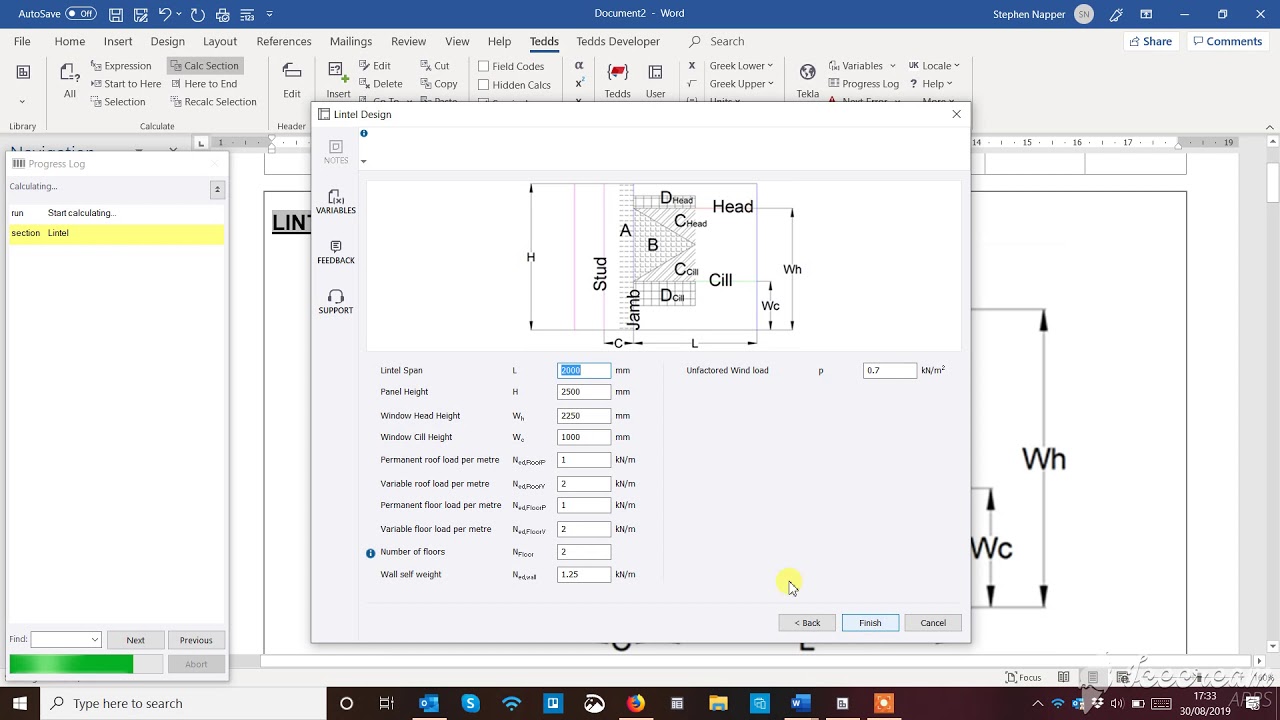Click the Here to End command
1280x720 pixels.
coord(203,84)
